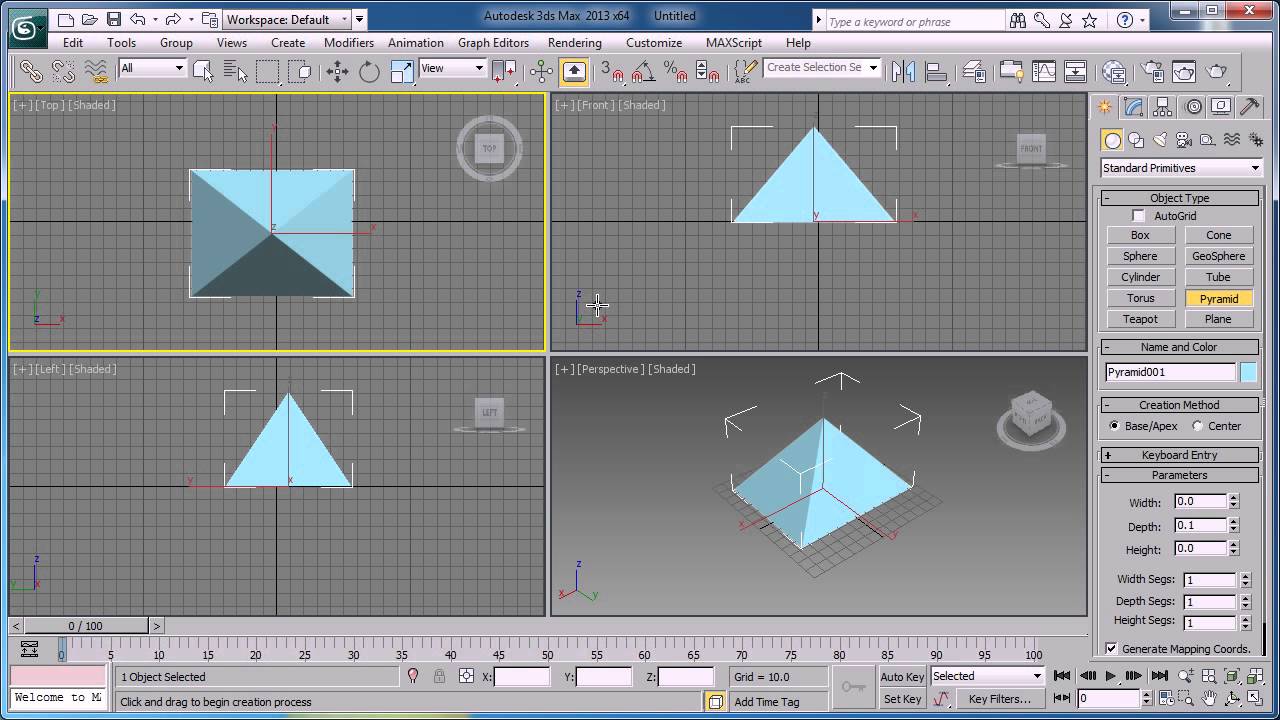Click the Align tool icon
Image resolution: width=1280 pixels, height=720 pixels.
point(937,71)
